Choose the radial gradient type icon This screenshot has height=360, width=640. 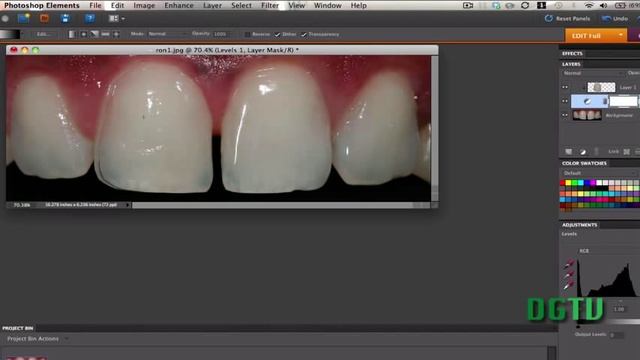pyautogui.click(x=83, y=34)
